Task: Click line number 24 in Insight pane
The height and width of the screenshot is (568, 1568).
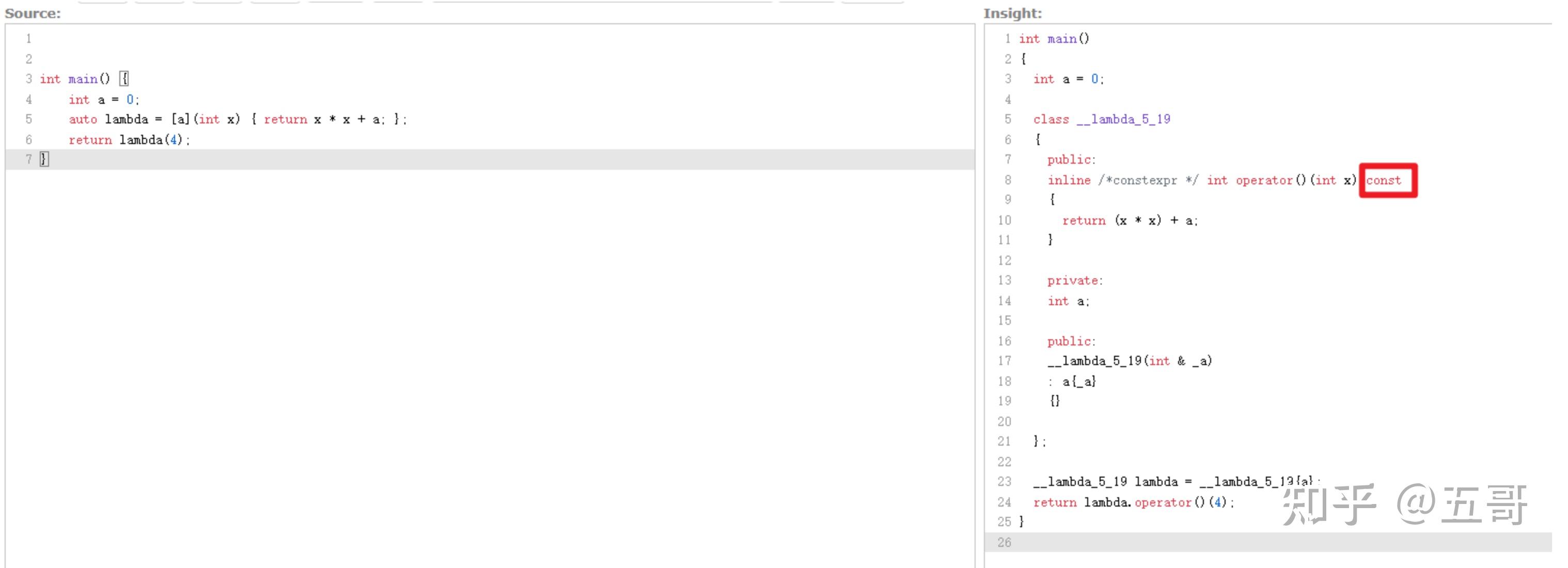Action: pyautogui.click(x=1005, y=501)
